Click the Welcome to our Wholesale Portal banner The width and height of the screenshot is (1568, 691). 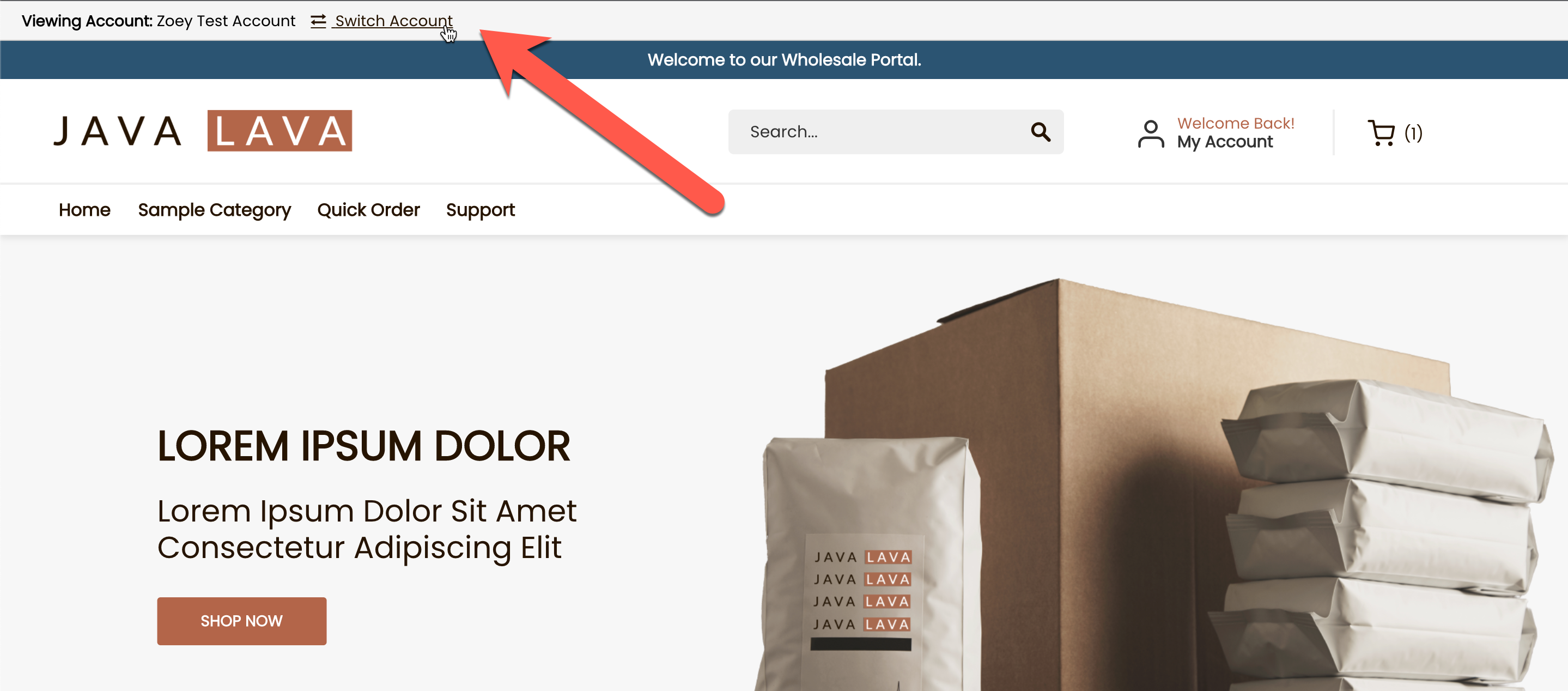(784, 59)
